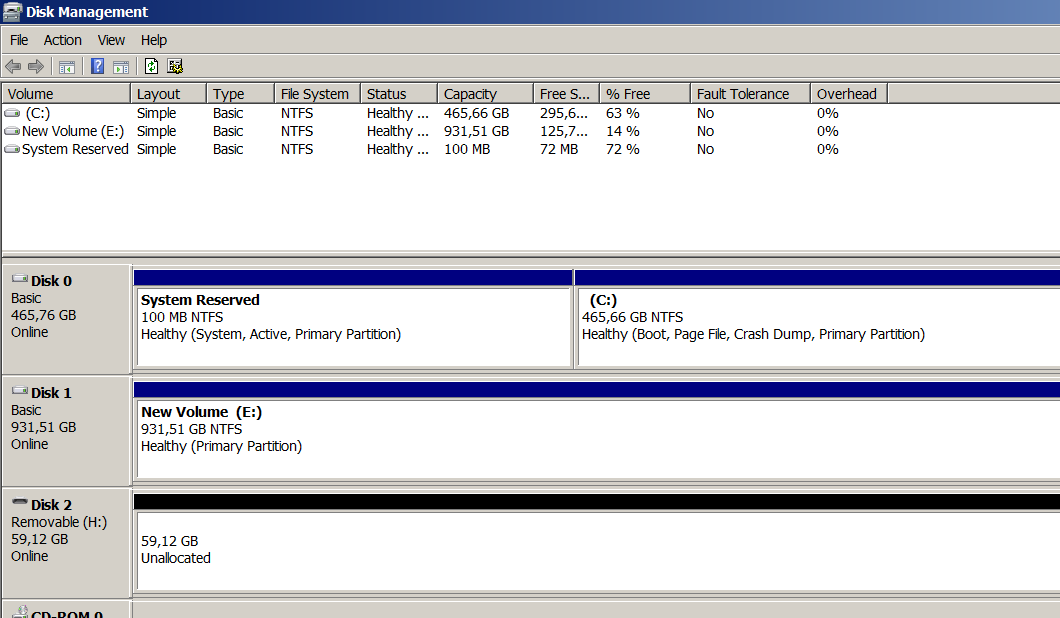Image resolution: width=1060 pixels, height=618 pixels.
Task: Open the View menu
Action: [111, 41]
